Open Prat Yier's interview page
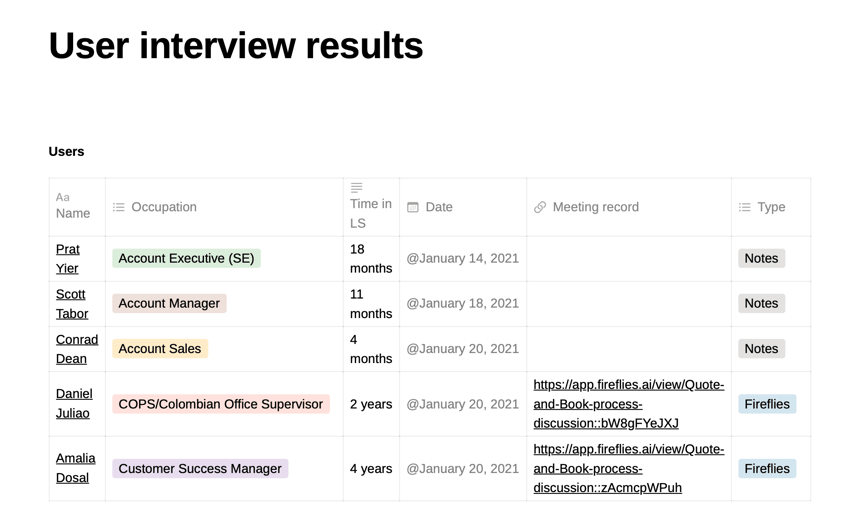 pos(68,259)
